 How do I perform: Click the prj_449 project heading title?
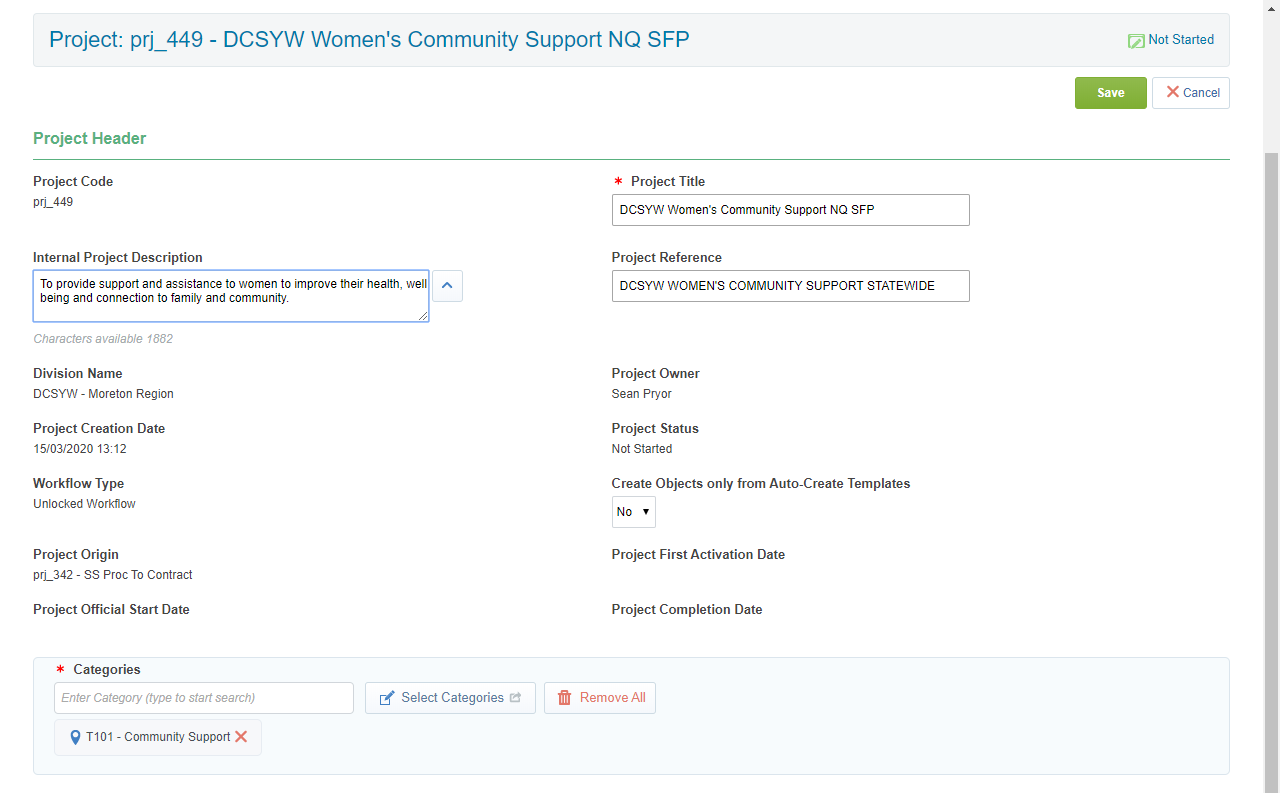point(369,40)
